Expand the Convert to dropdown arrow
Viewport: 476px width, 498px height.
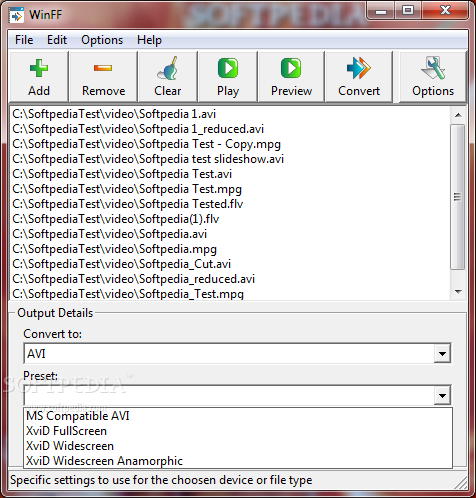pos(442,354)
